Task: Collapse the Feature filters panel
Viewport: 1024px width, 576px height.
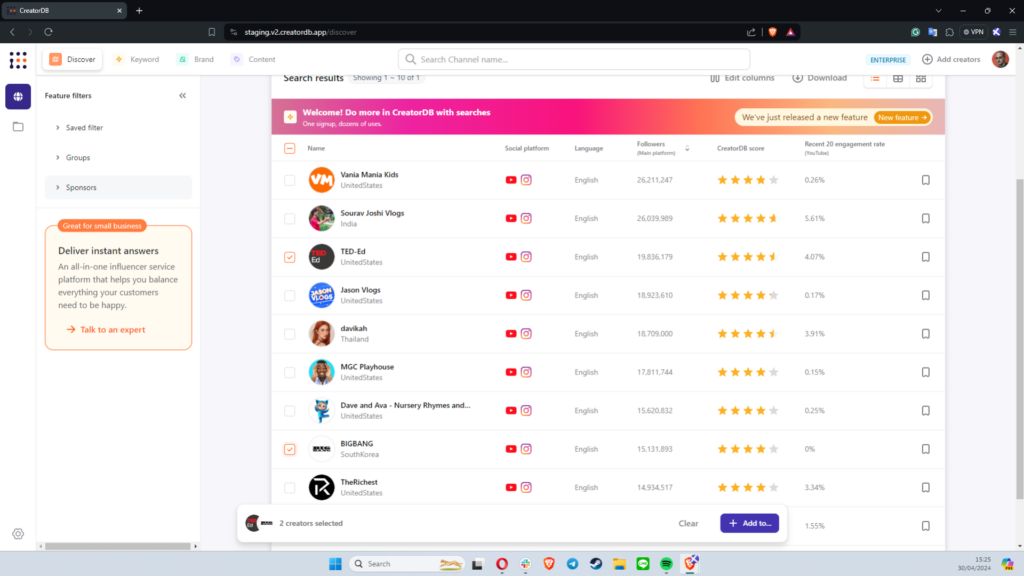Action: (182, 95)
